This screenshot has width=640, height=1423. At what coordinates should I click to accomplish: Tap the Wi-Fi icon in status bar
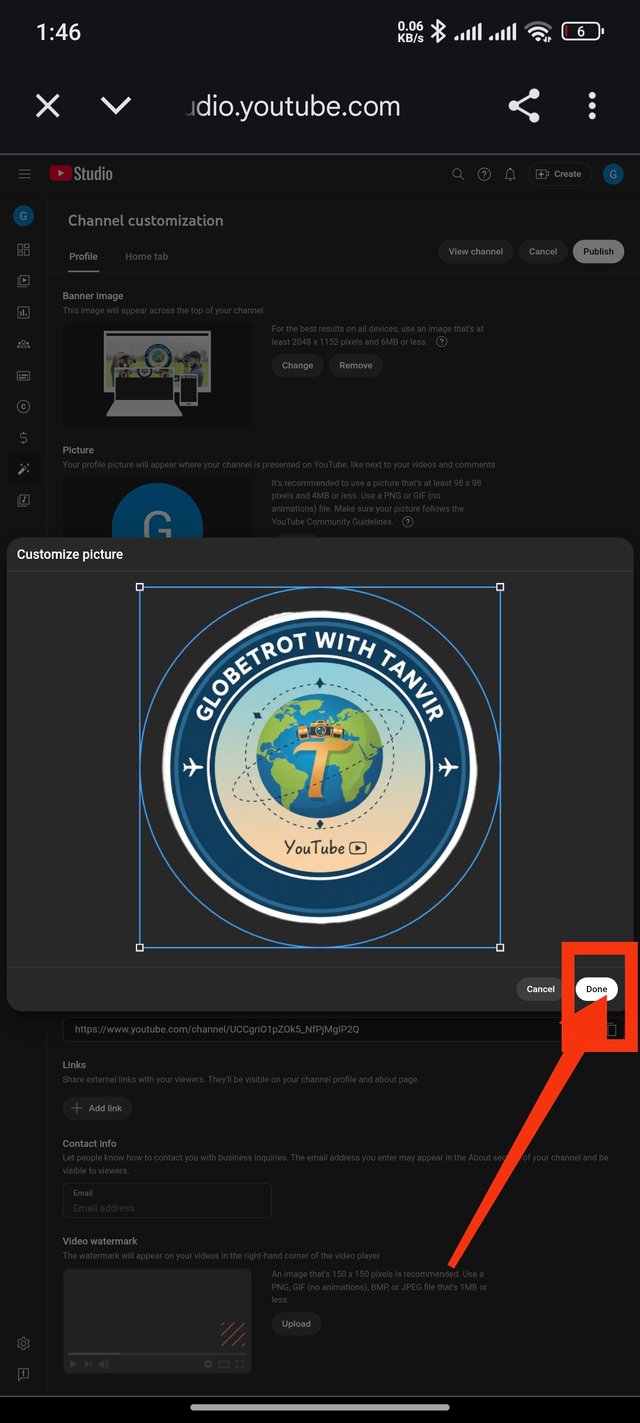(x=539, y=32)
